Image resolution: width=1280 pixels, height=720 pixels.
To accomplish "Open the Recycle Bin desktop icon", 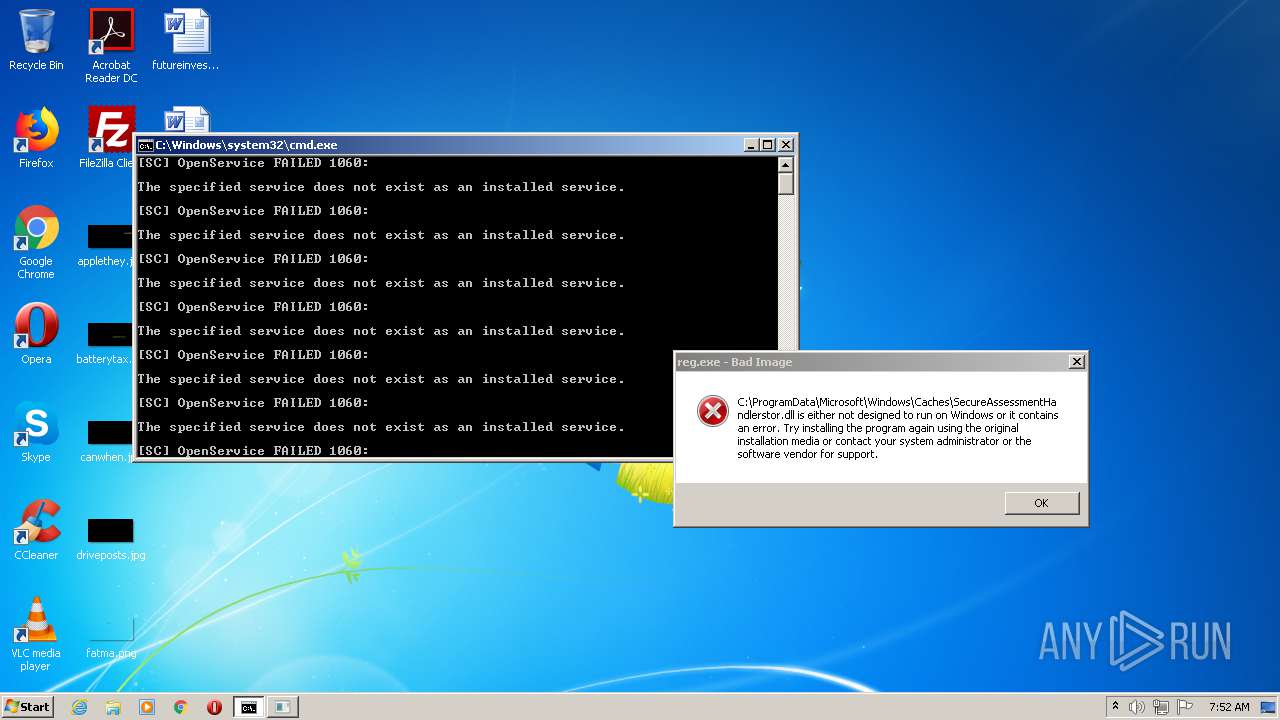I will (36, 40).
